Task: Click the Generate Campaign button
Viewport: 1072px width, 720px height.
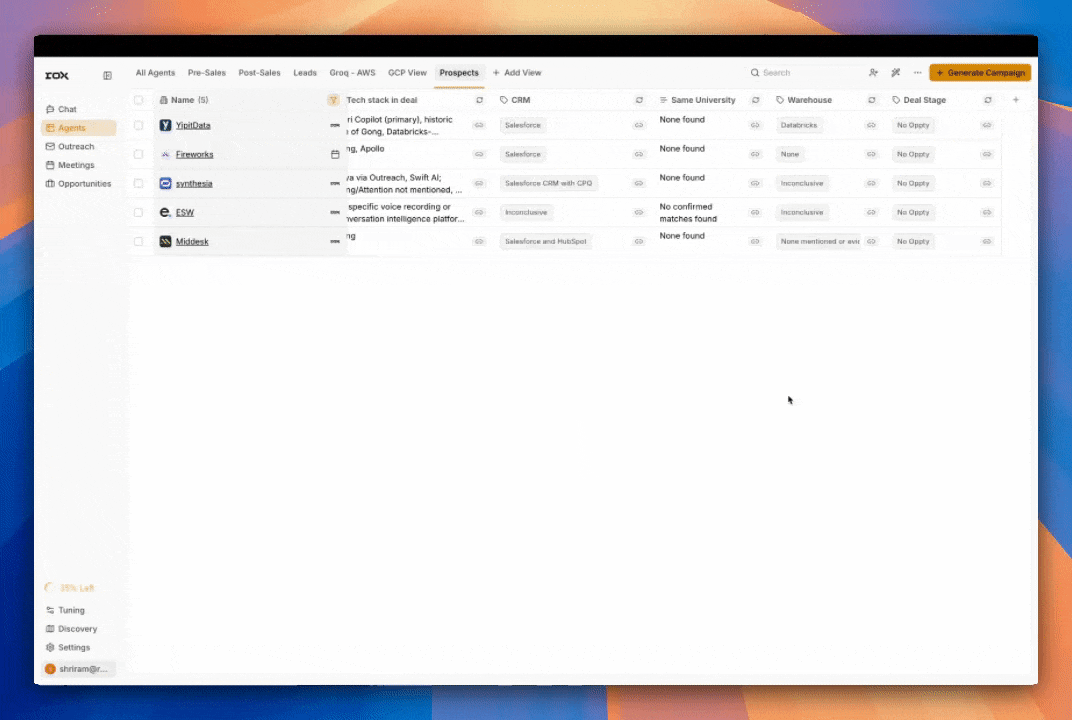Action: point(979,73)
